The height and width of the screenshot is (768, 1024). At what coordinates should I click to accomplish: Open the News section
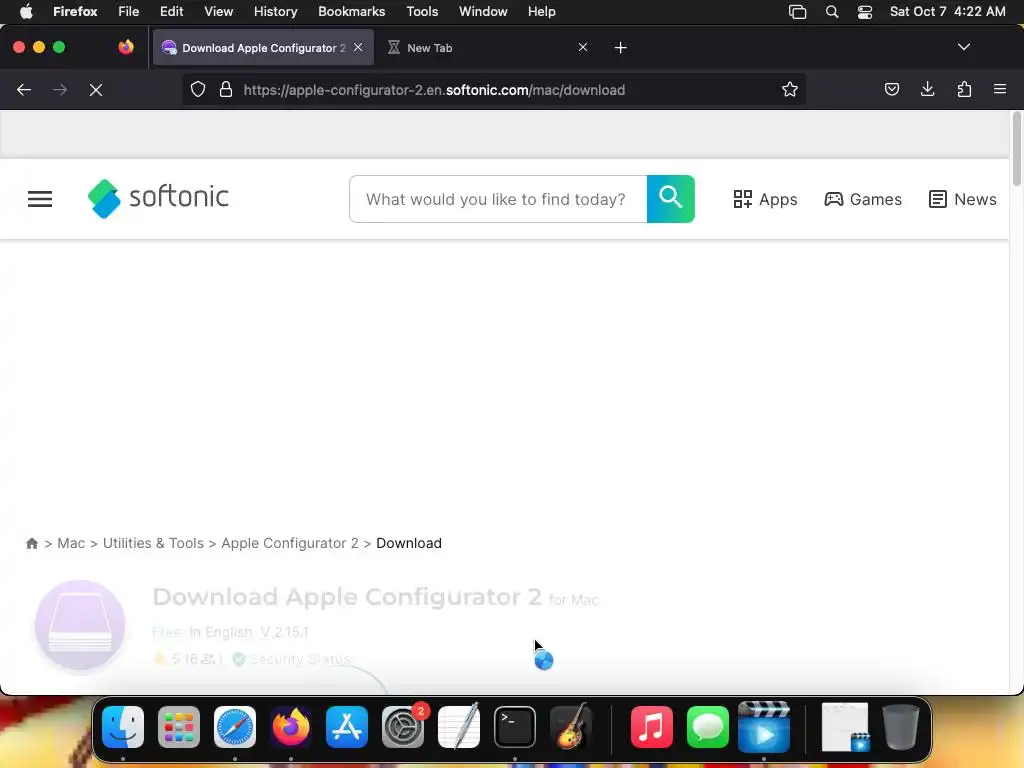click(963, 199)
